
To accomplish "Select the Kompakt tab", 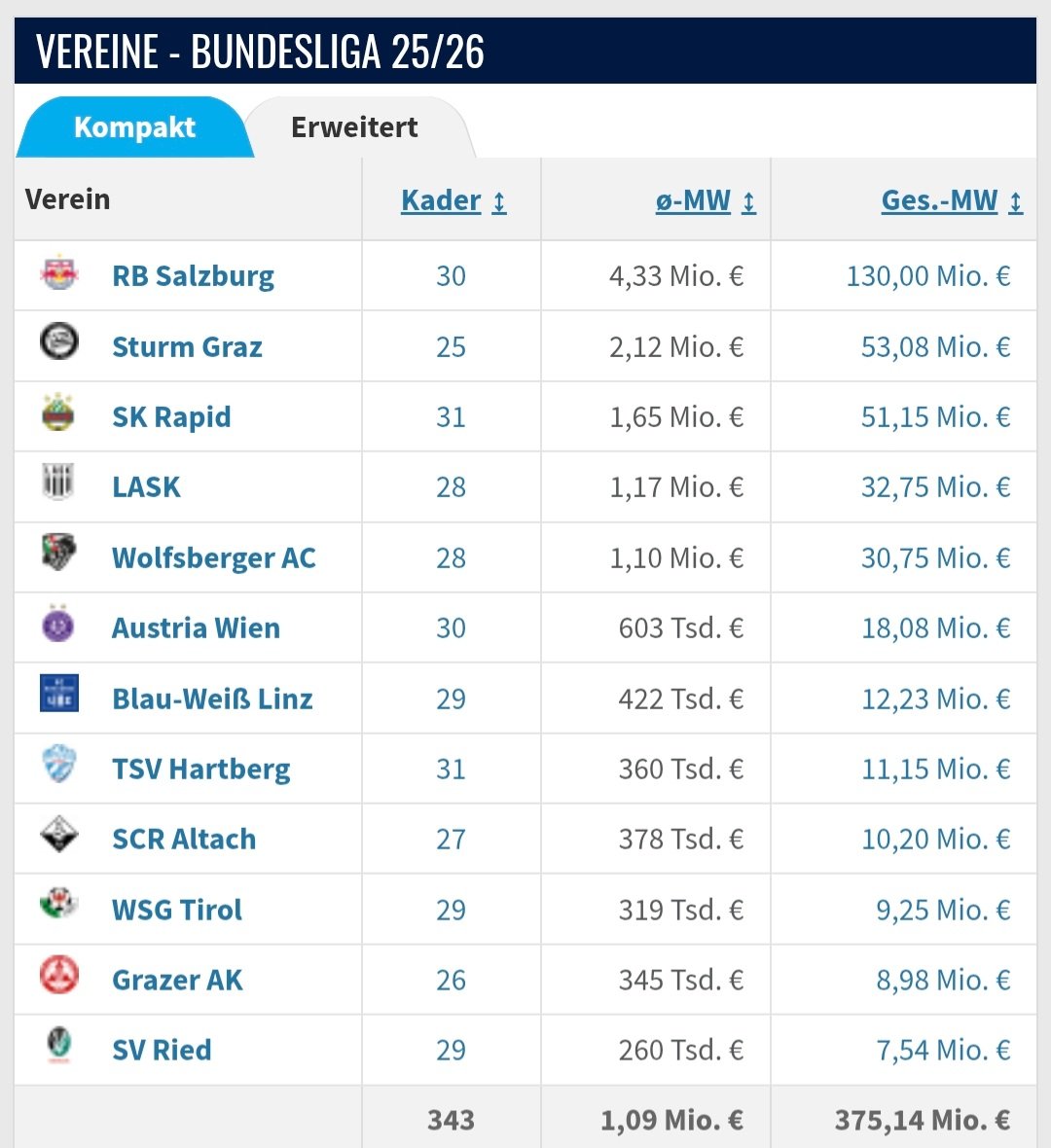I will coord(134,127).
